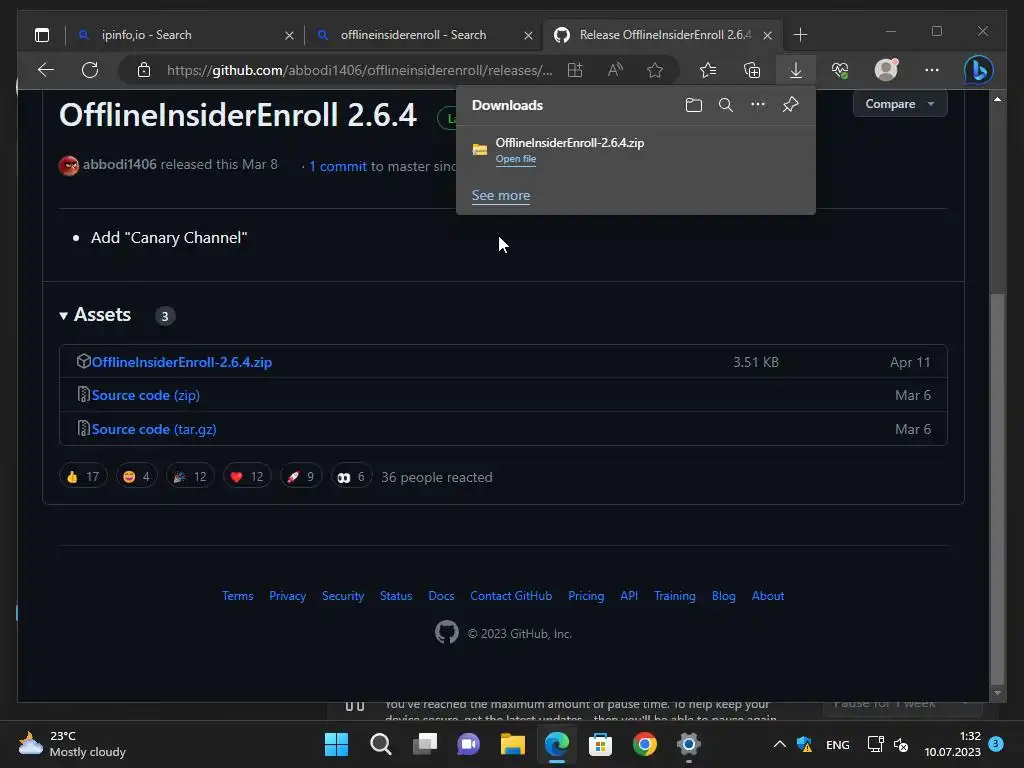View site information lock icon
Image resolution: width=1024 pixels, height=768 pixels.
[x=144, y=70]
